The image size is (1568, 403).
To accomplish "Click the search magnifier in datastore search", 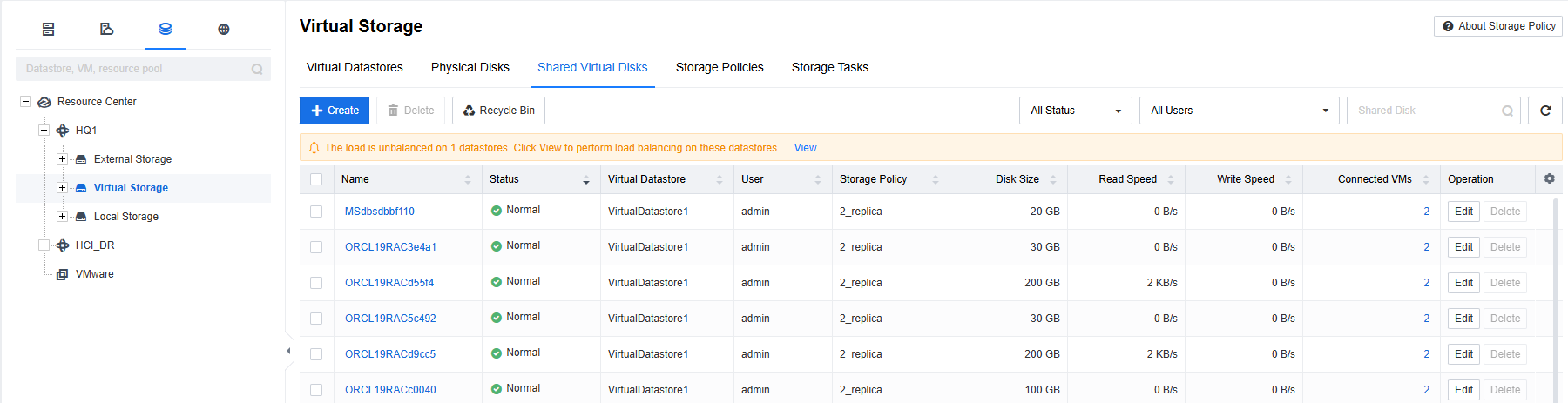I will click(257, 69).
